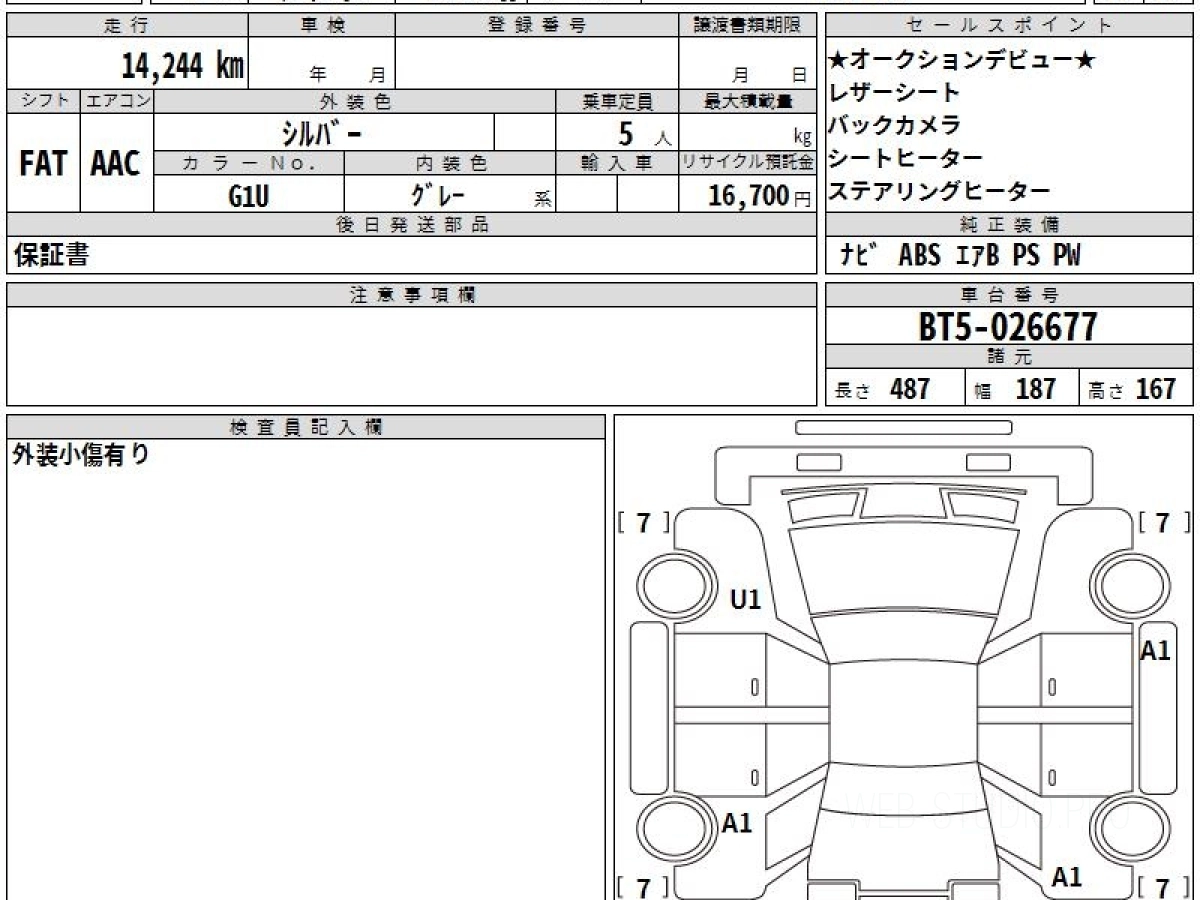The width and height of the screenshot is (1200, 900).
Task: Click the 検査員記入欄 header
Action: [x=306, y=426]
